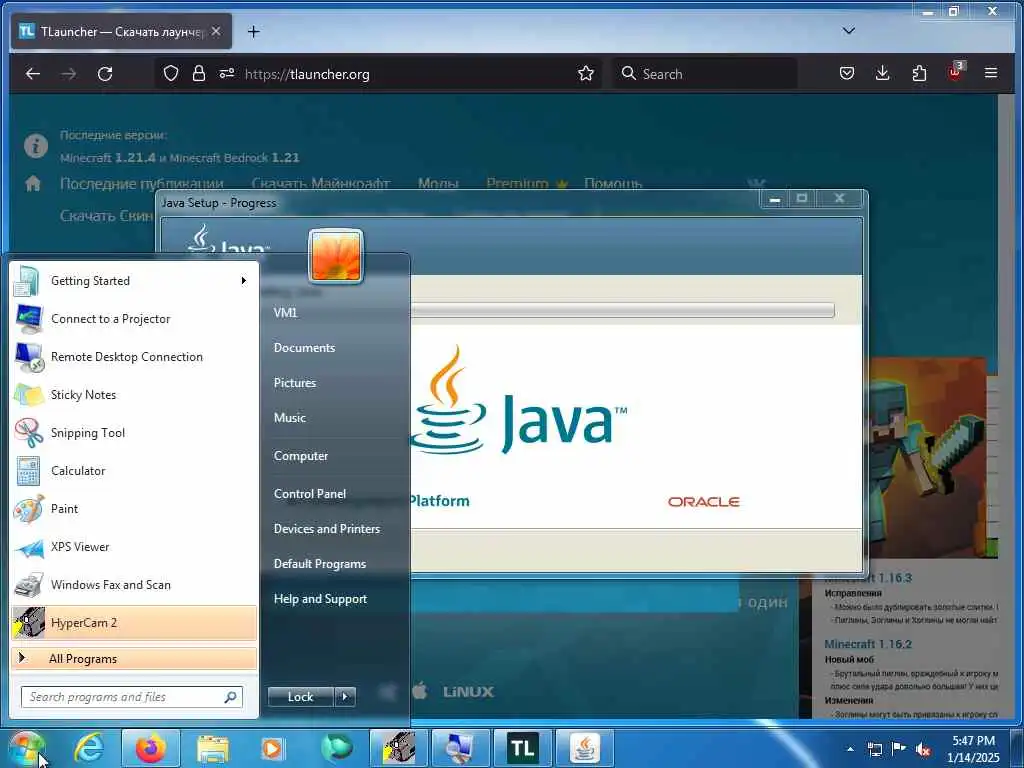
Task: Open Devices and Printers
Action: [327, 529]
